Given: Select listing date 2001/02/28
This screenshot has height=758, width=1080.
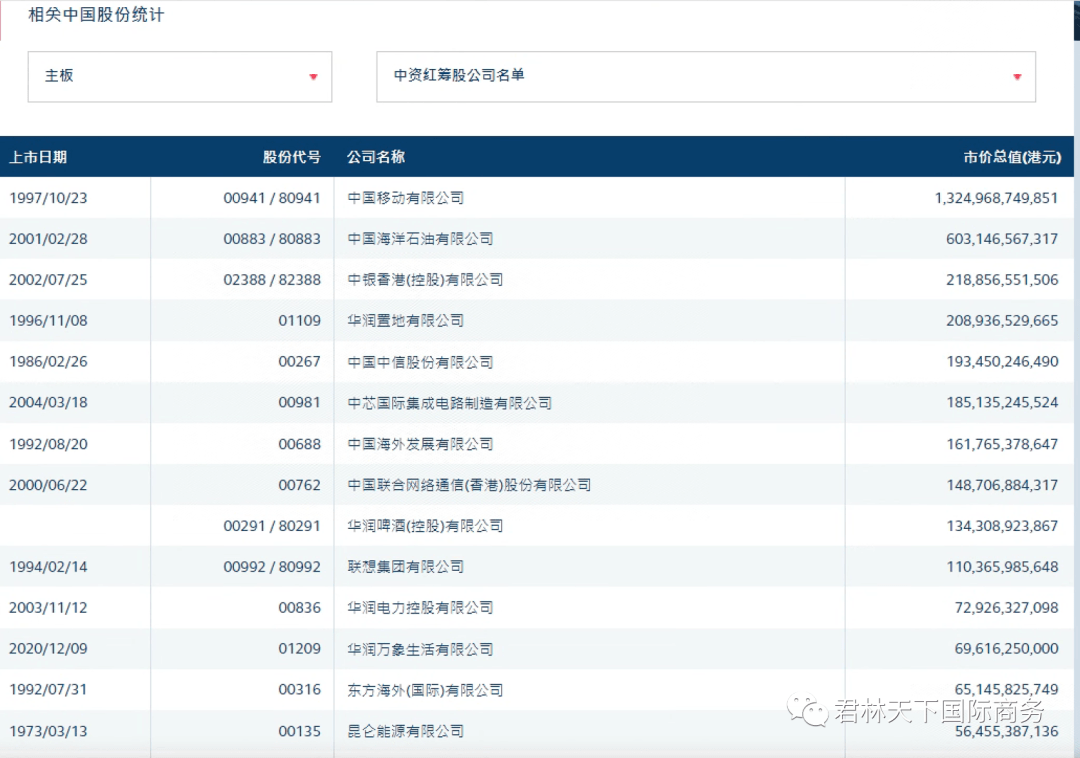Looking at the screenshot, I should tap(48, 239).
